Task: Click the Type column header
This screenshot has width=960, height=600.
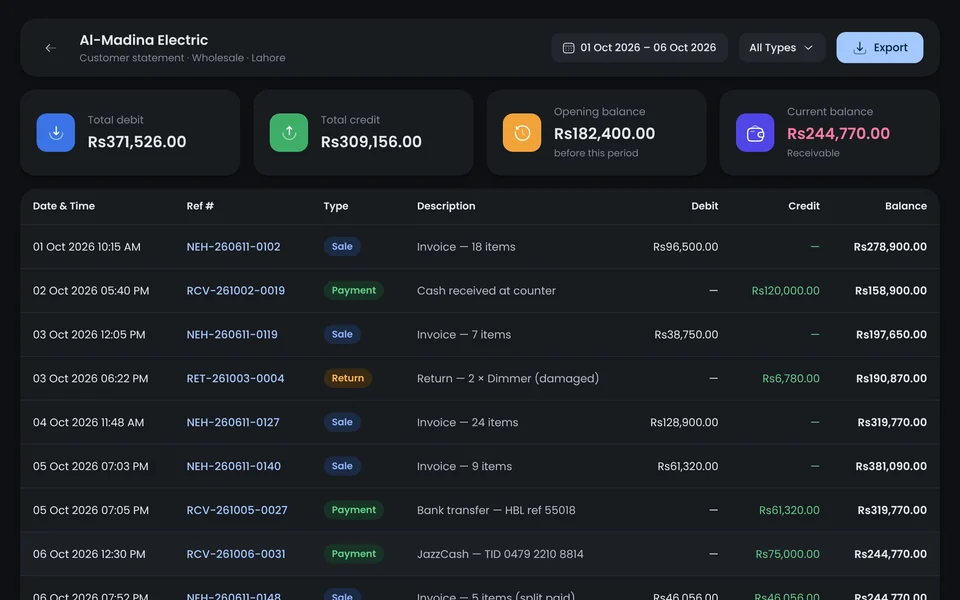Action: [x=336, y=206]
